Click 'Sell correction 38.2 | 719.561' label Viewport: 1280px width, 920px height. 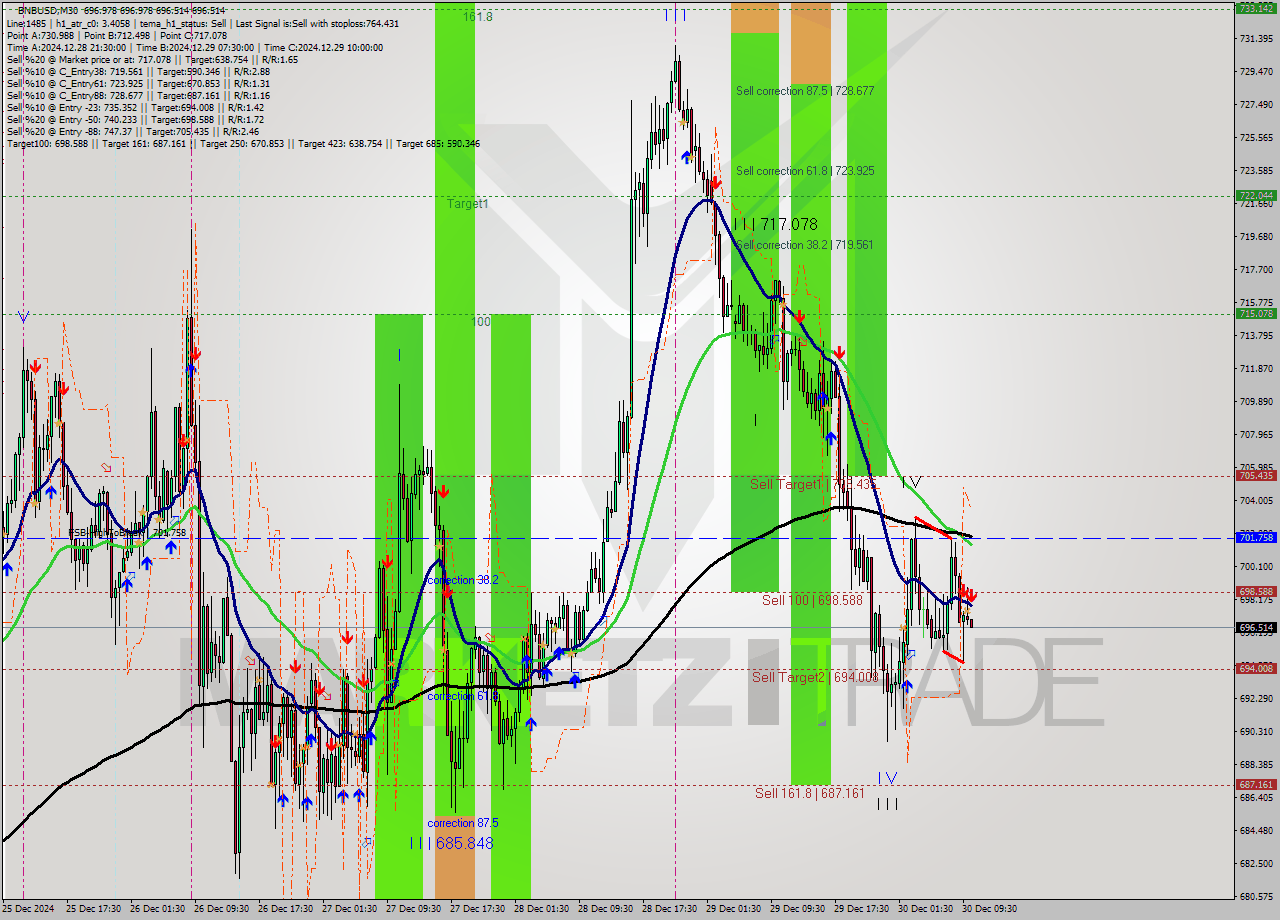(805, 245)
